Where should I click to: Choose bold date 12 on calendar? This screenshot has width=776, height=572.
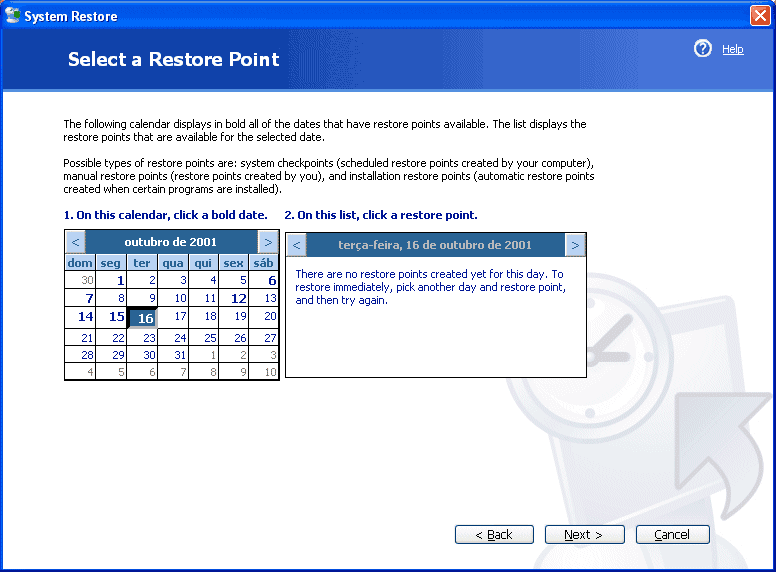pyautogui.click(x=238, y=298)
